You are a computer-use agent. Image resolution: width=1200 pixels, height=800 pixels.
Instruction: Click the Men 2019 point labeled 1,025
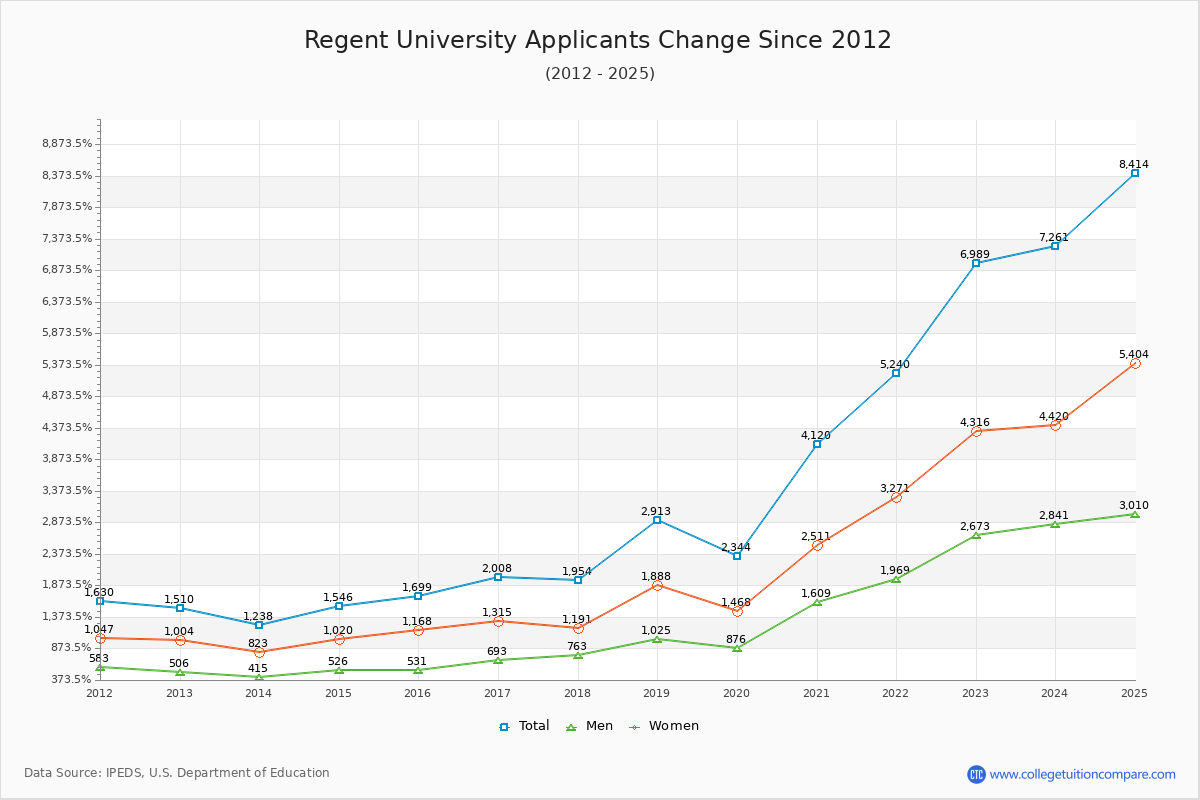click(657, 639)
